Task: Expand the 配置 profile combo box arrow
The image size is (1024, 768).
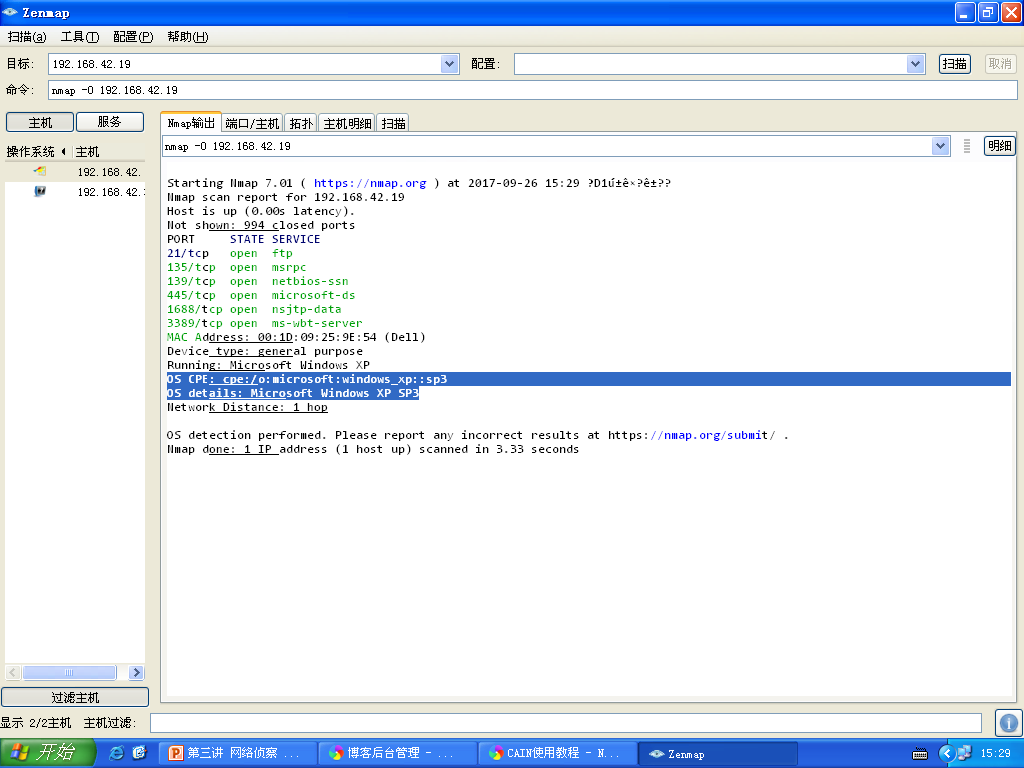Action: coord(916,64)
